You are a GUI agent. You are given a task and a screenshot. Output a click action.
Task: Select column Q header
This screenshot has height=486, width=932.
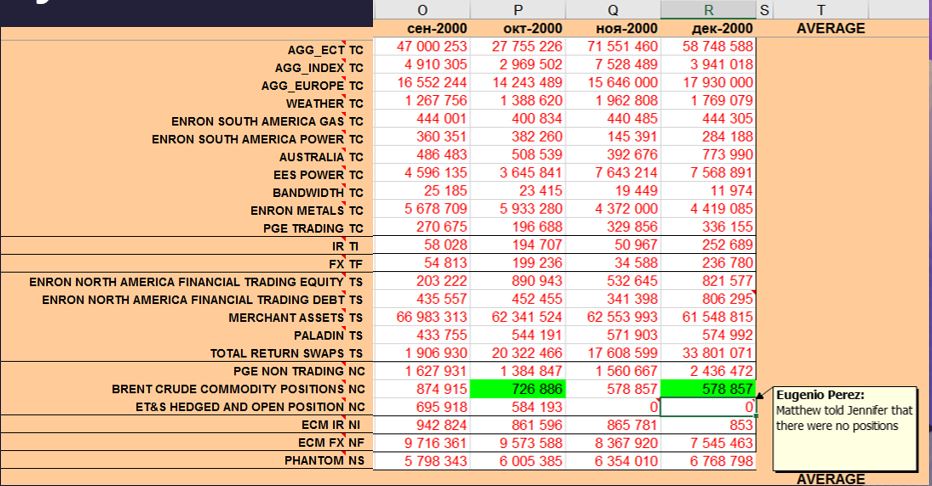pyautogui.click(x=613, y=10)
